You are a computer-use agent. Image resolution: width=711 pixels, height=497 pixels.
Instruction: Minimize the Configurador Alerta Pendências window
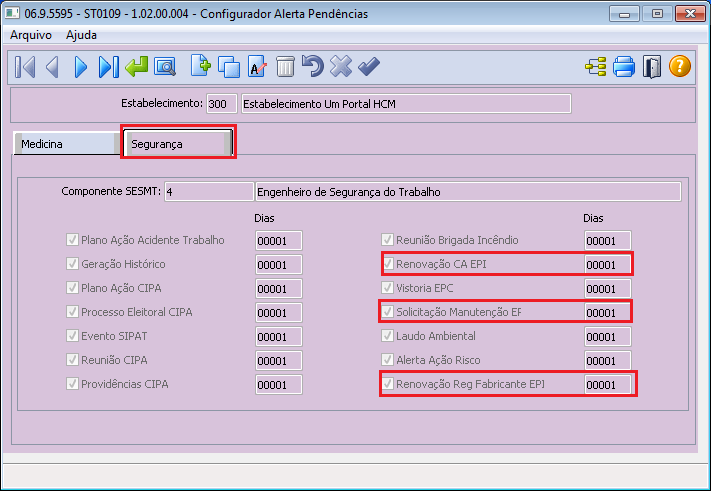point(624,14)
